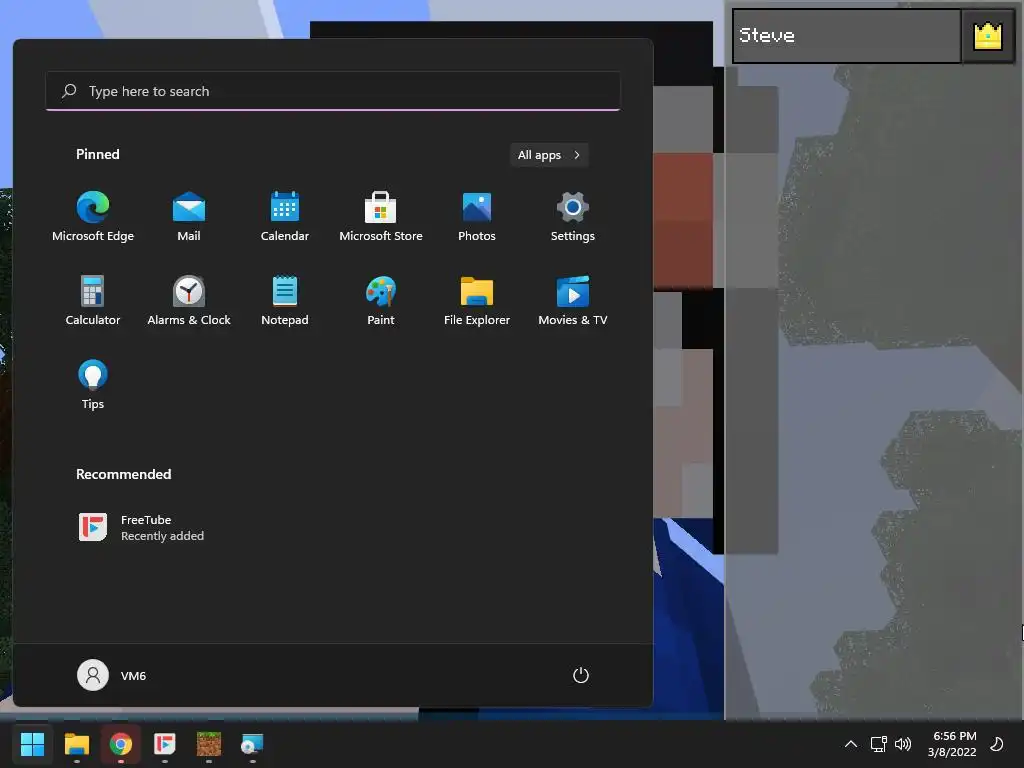Open Microsoft Edge from pinned apps
This screenshot has height=768, width=1024.
[93, 217]
